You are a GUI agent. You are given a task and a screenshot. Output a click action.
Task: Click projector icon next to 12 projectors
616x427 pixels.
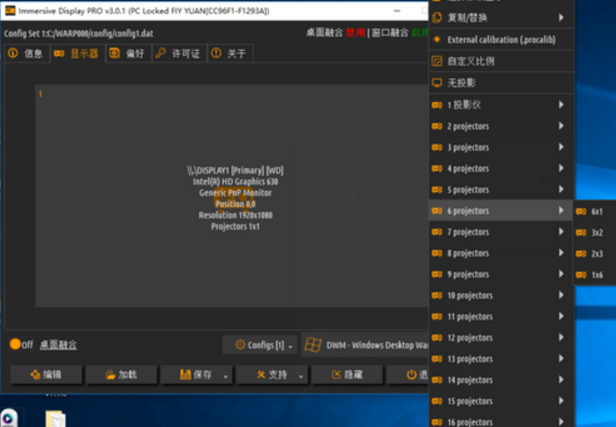tap(437, 338)
